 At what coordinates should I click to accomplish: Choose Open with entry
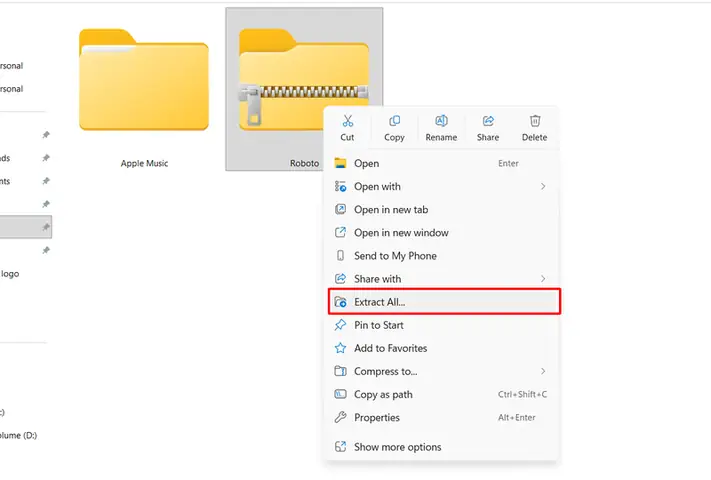tap(443, 186)
